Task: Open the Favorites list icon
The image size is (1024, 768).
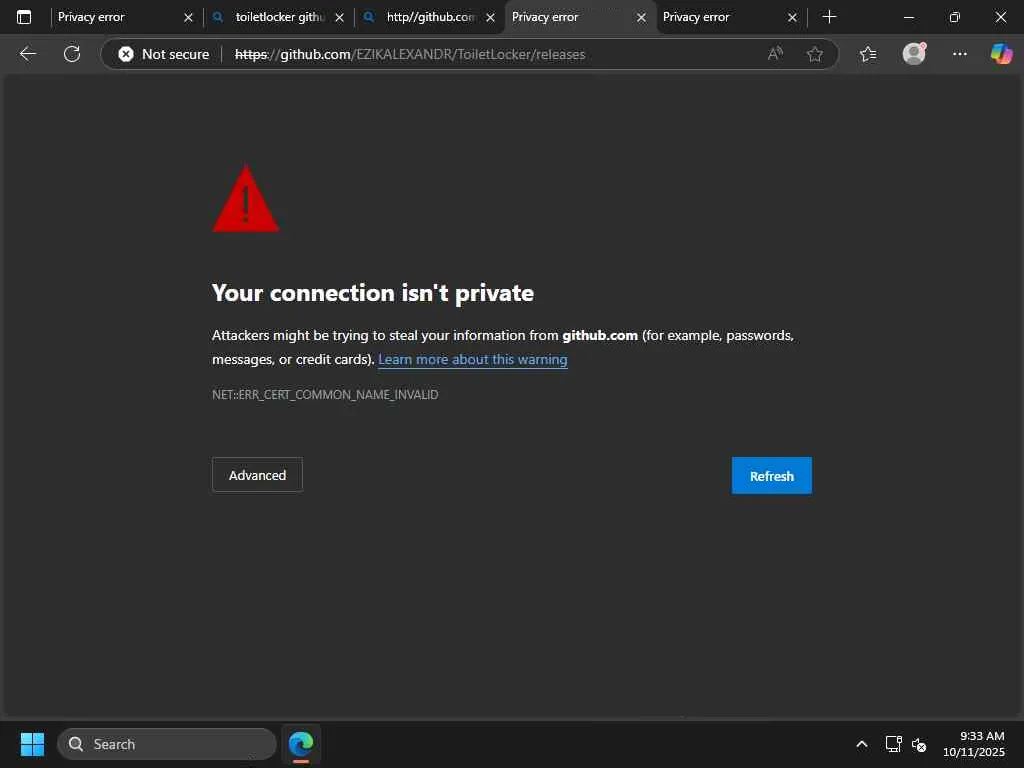Action: 868,54
